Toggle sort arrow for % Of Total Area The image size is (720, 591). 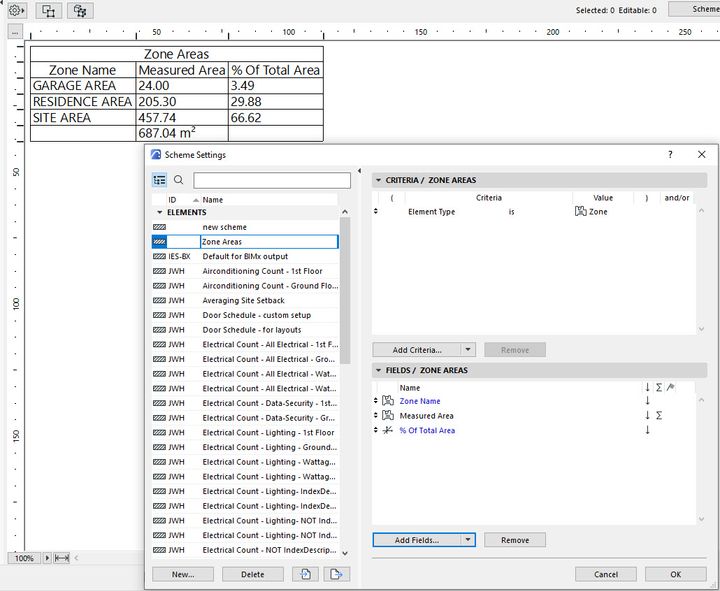[647, 430]
